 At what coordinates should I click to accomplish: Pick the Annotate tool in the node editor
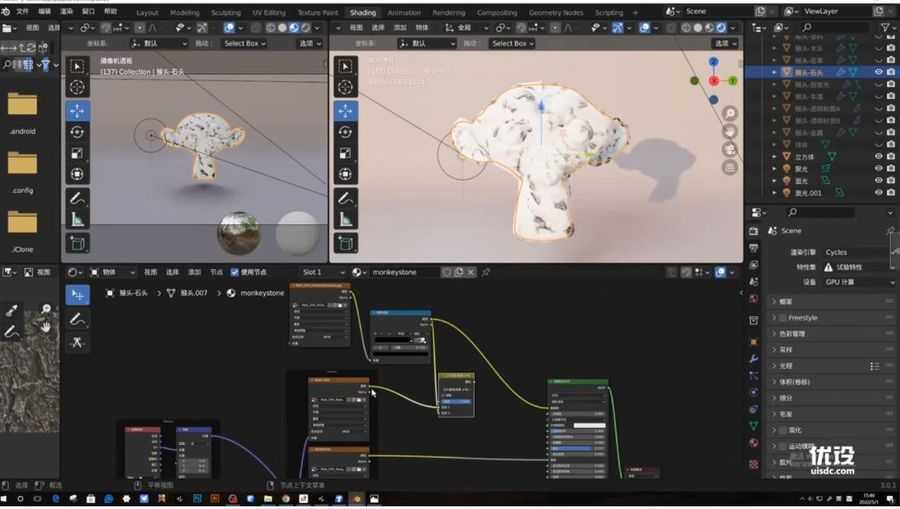(x=77, y=319)
